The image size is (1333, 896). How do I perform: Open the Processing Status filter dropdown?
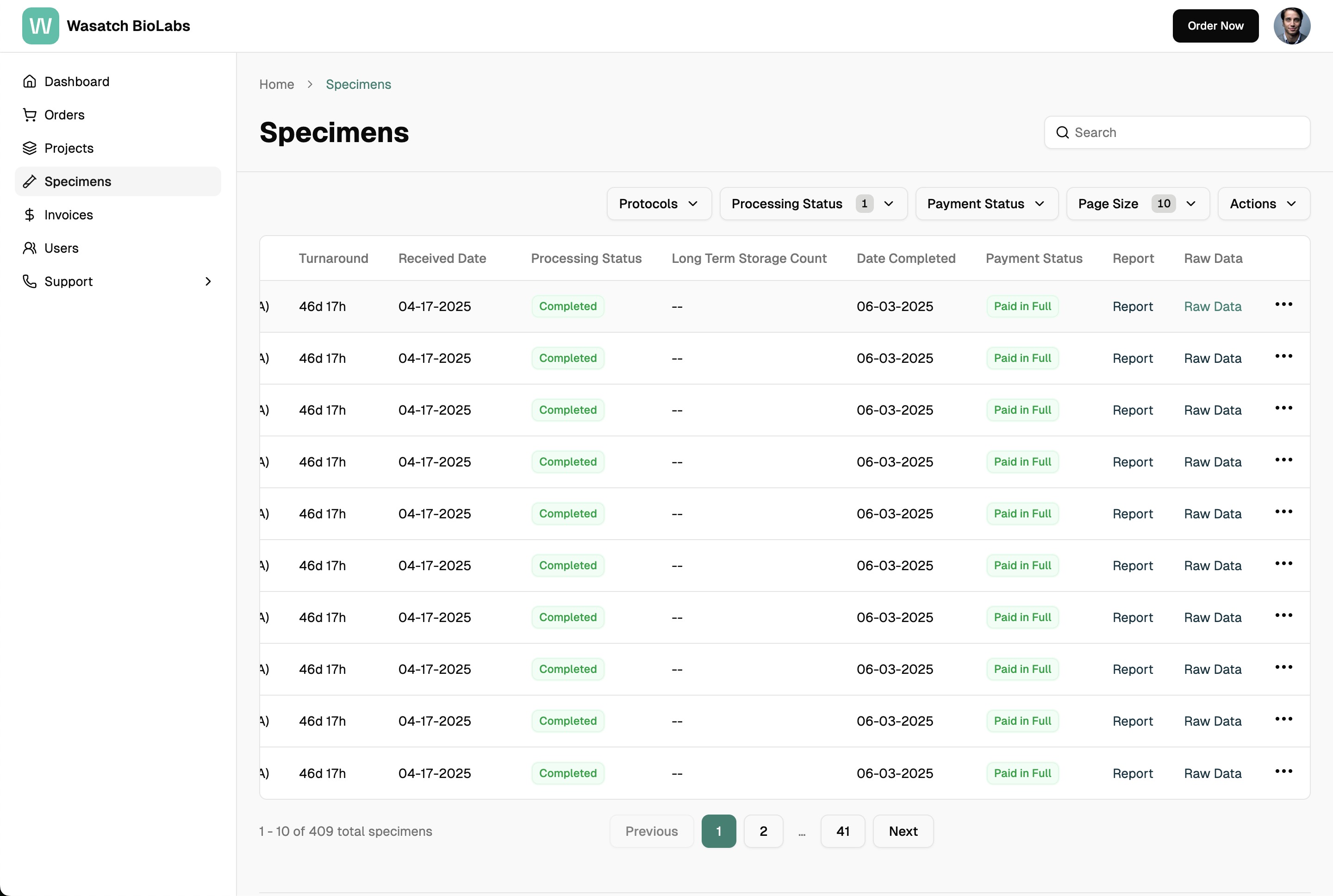click(812, 204)
